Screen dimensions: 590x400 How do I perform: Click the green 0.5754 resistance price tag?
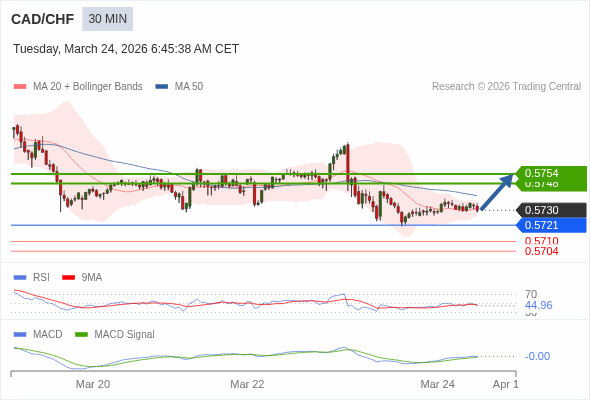point(551,173)
